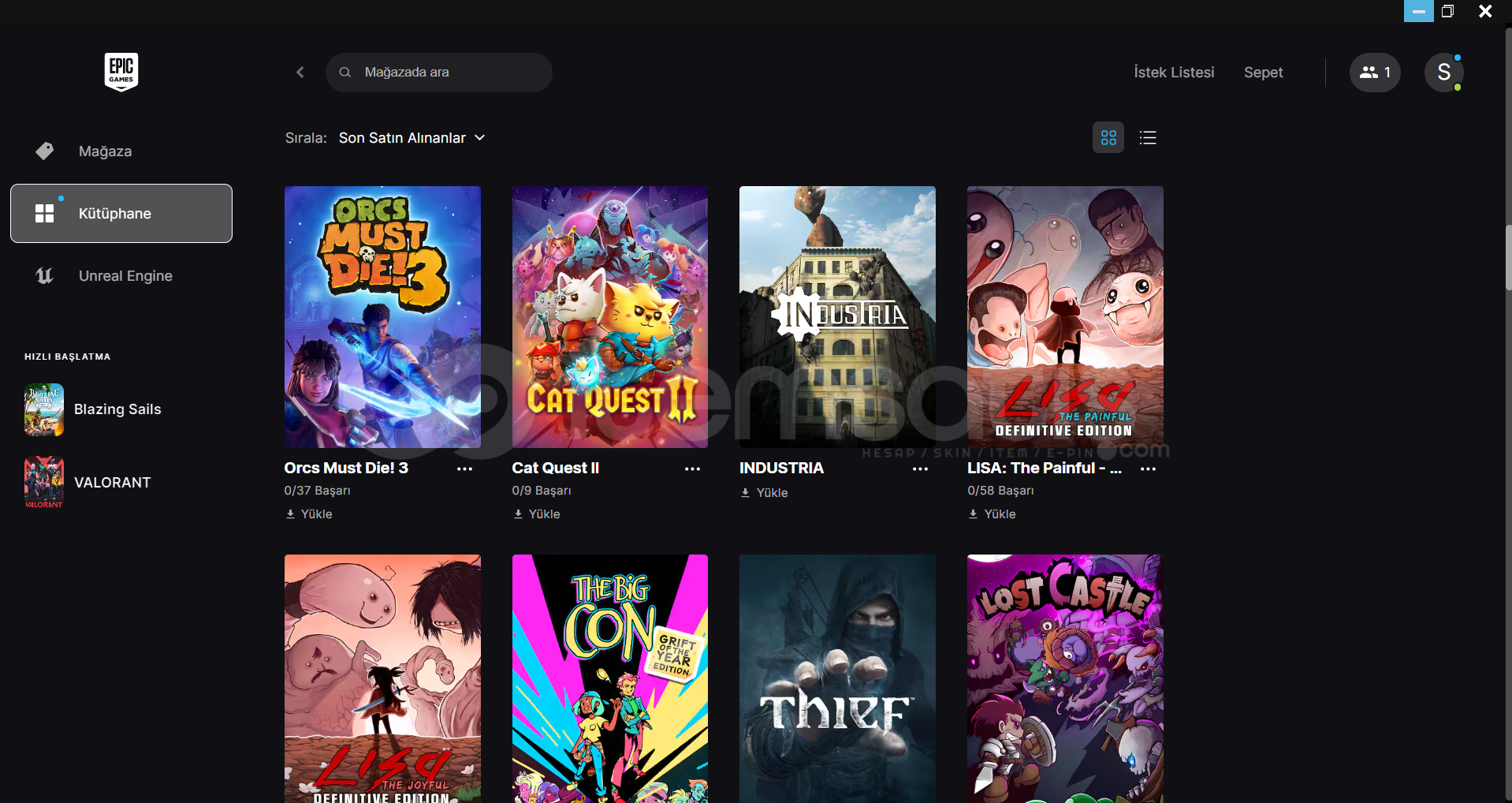Click download icon under LISA: The Painful
1512x803 pixels.
pos(973,514)
